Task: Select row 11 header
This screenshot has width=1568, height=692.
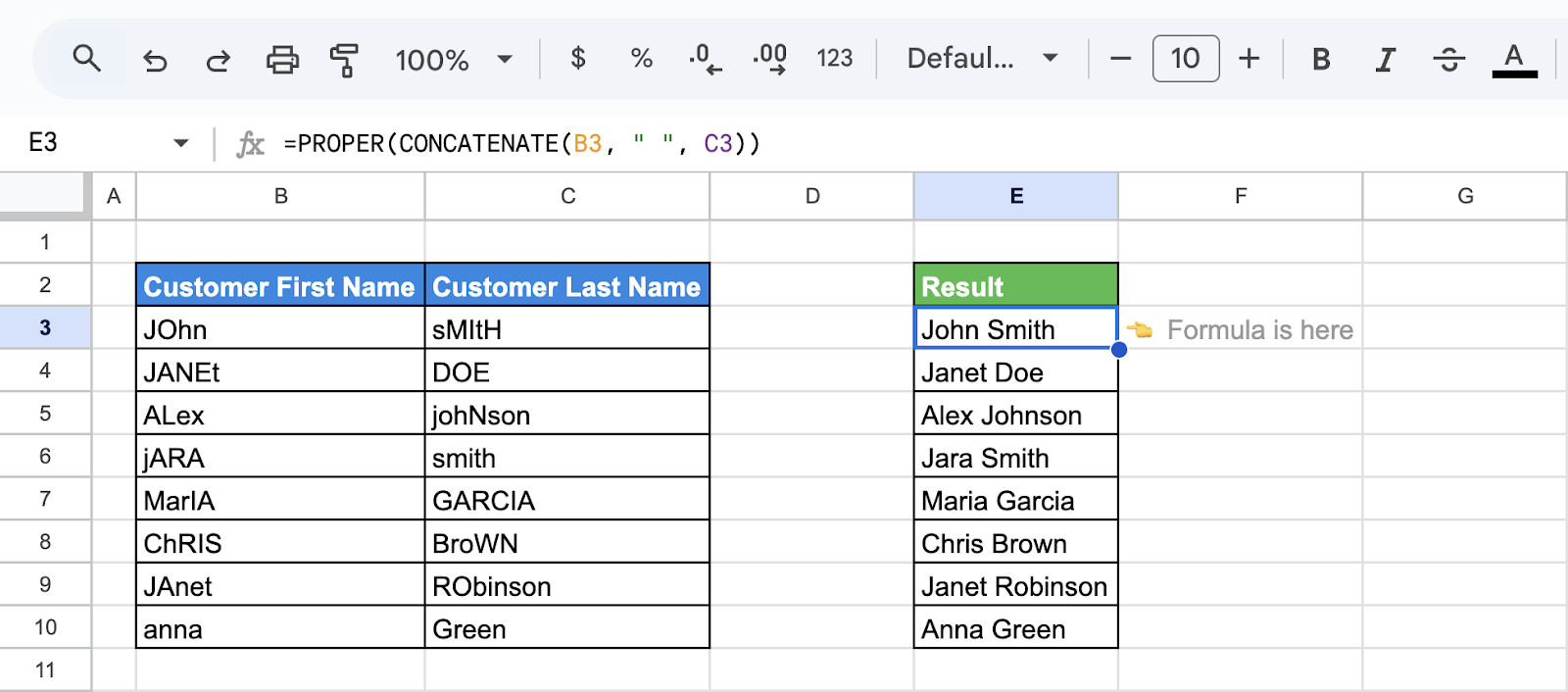Action: coord(45,670)
